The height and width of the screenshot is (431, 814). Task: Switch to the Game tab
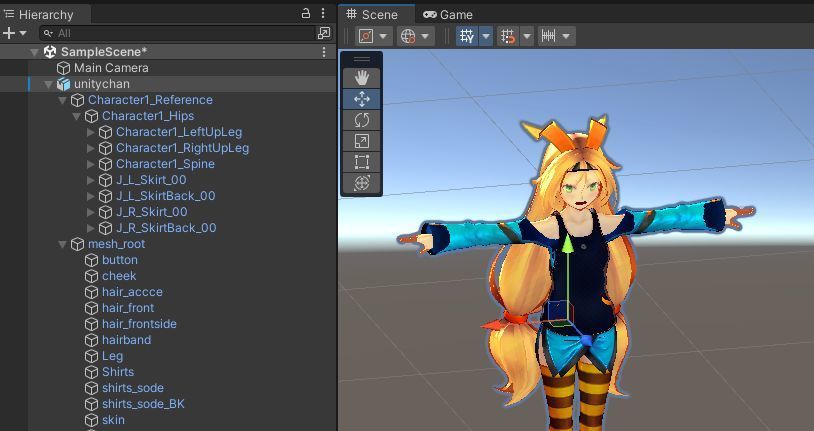pos(447,15)
